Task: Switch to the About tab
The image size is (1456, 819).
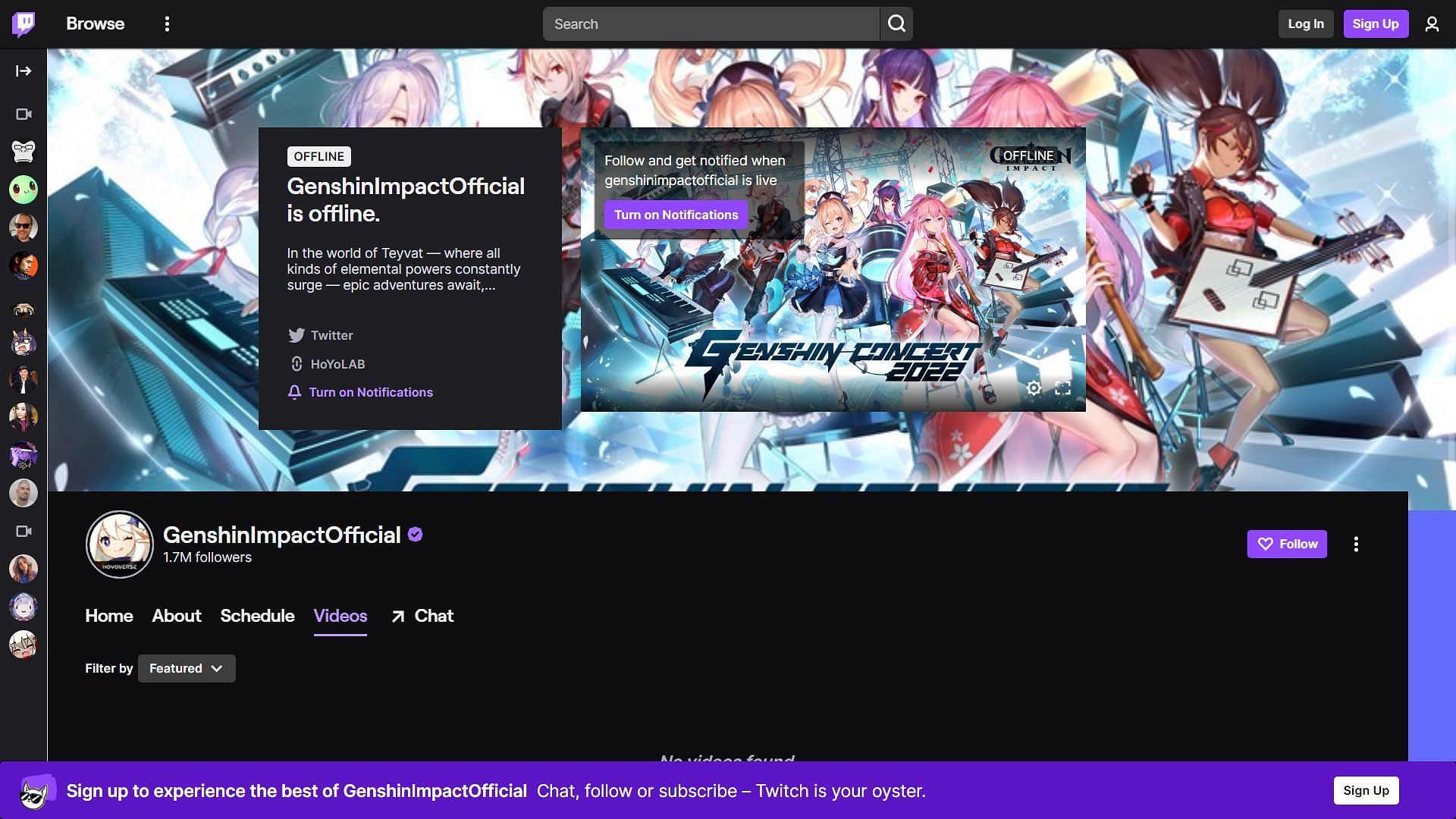Action: click(x=177, y=616)
